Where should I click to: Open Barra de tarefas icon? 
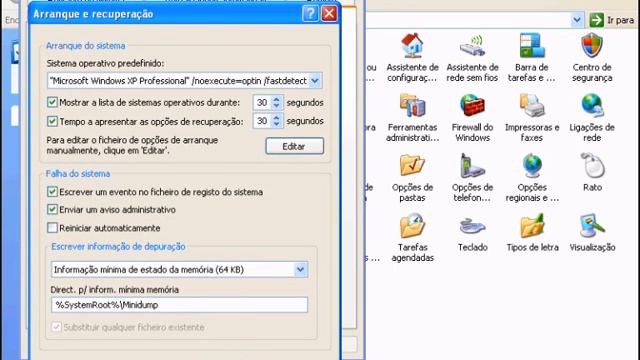click(532, 45)
